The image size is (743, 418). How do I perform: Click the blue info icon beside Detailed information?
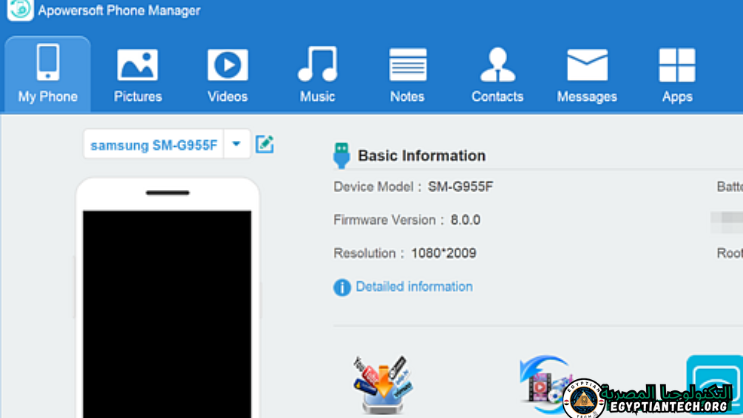(x=342, y=287)
